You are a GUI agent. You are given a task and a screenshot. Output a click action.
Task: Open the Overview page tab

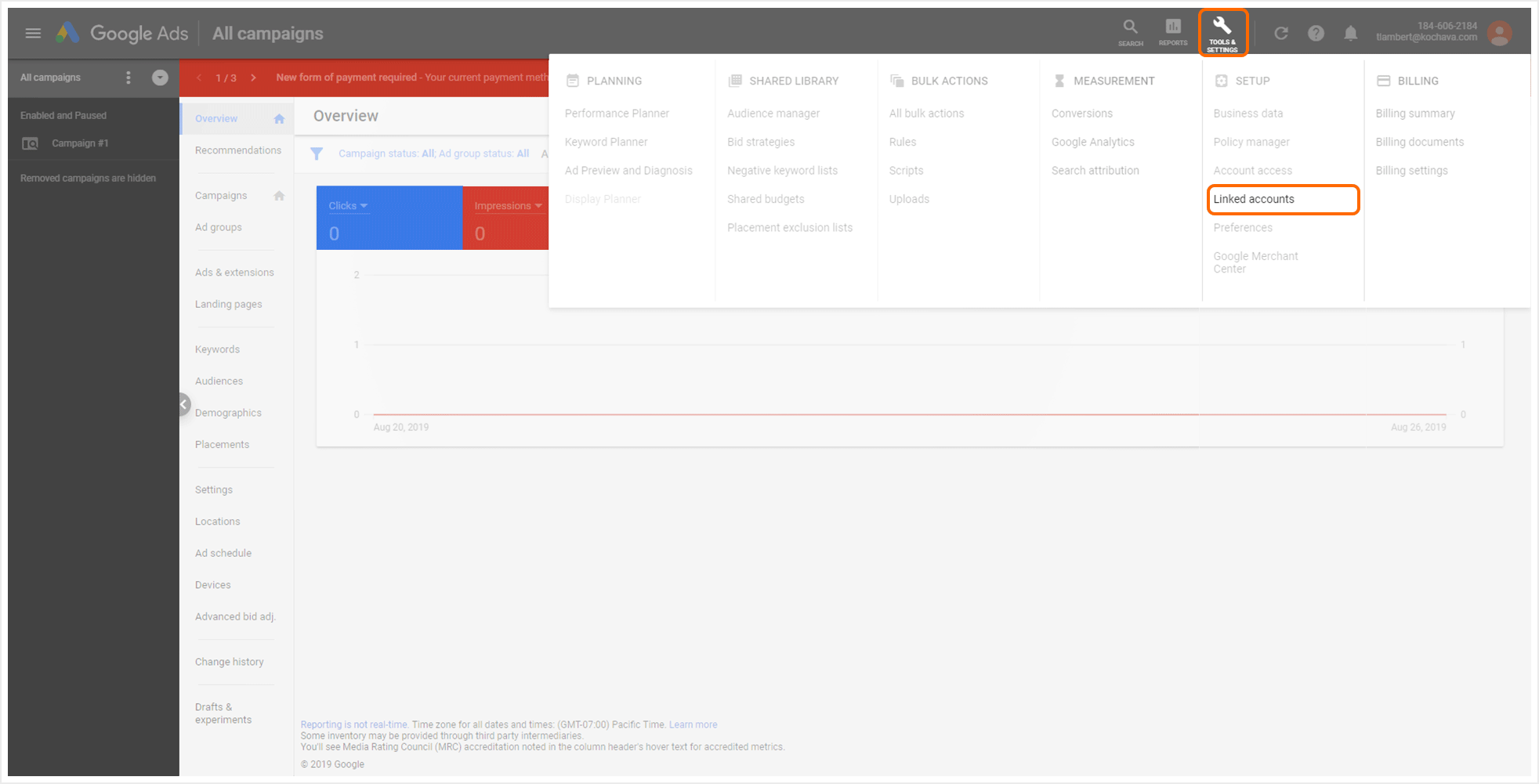tap(216, 119)
